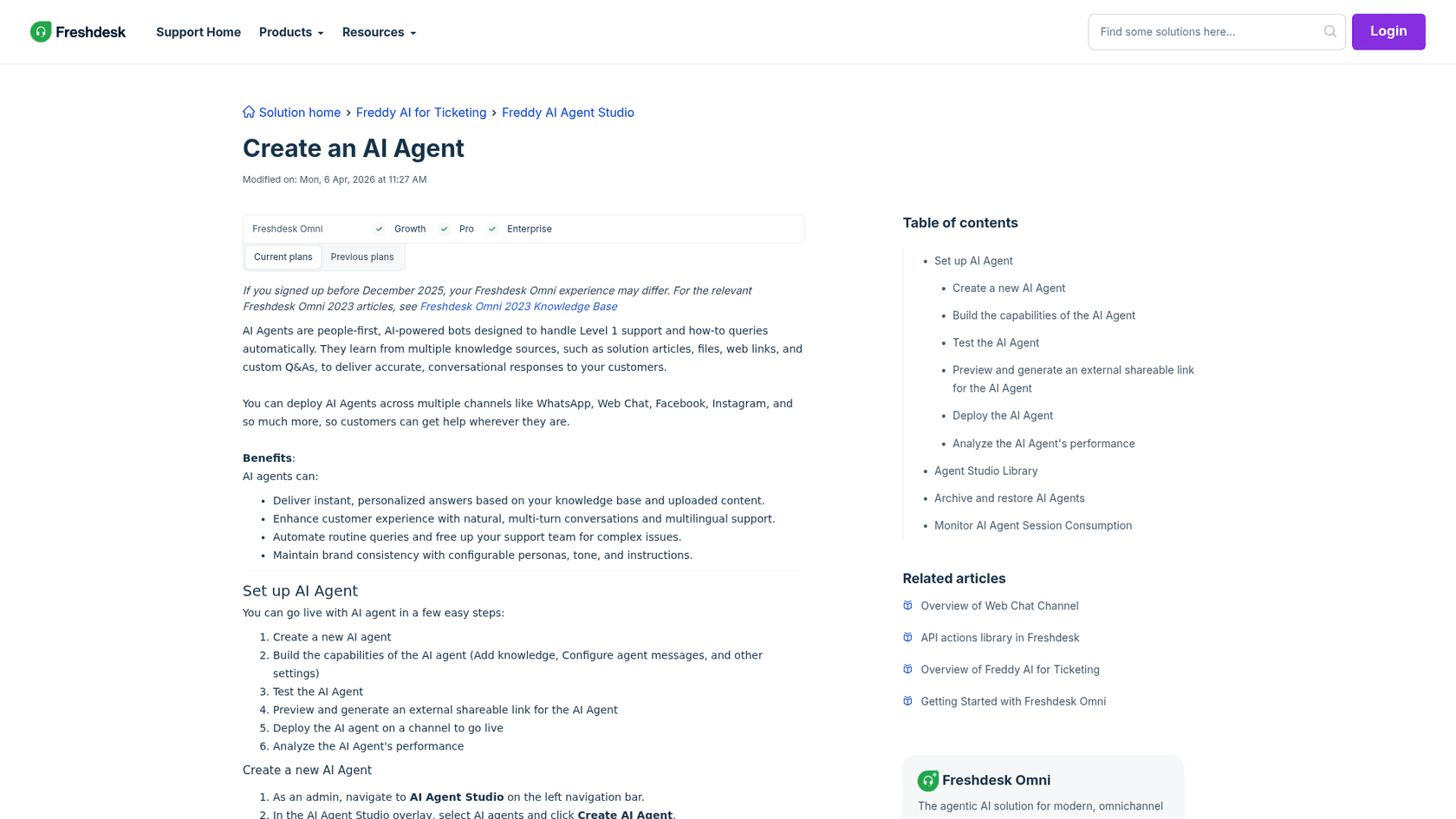Screen dimensions: 1456x819
Task: Open Overview of Freddy AI for Ticketing article
Action: (x=1010, y=670)
